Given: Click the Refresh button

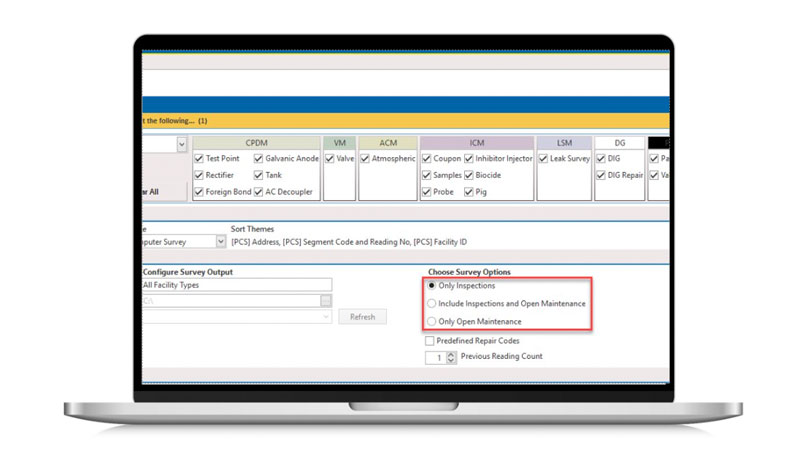Looking at the screenshot, I should (x=362, y=316).
